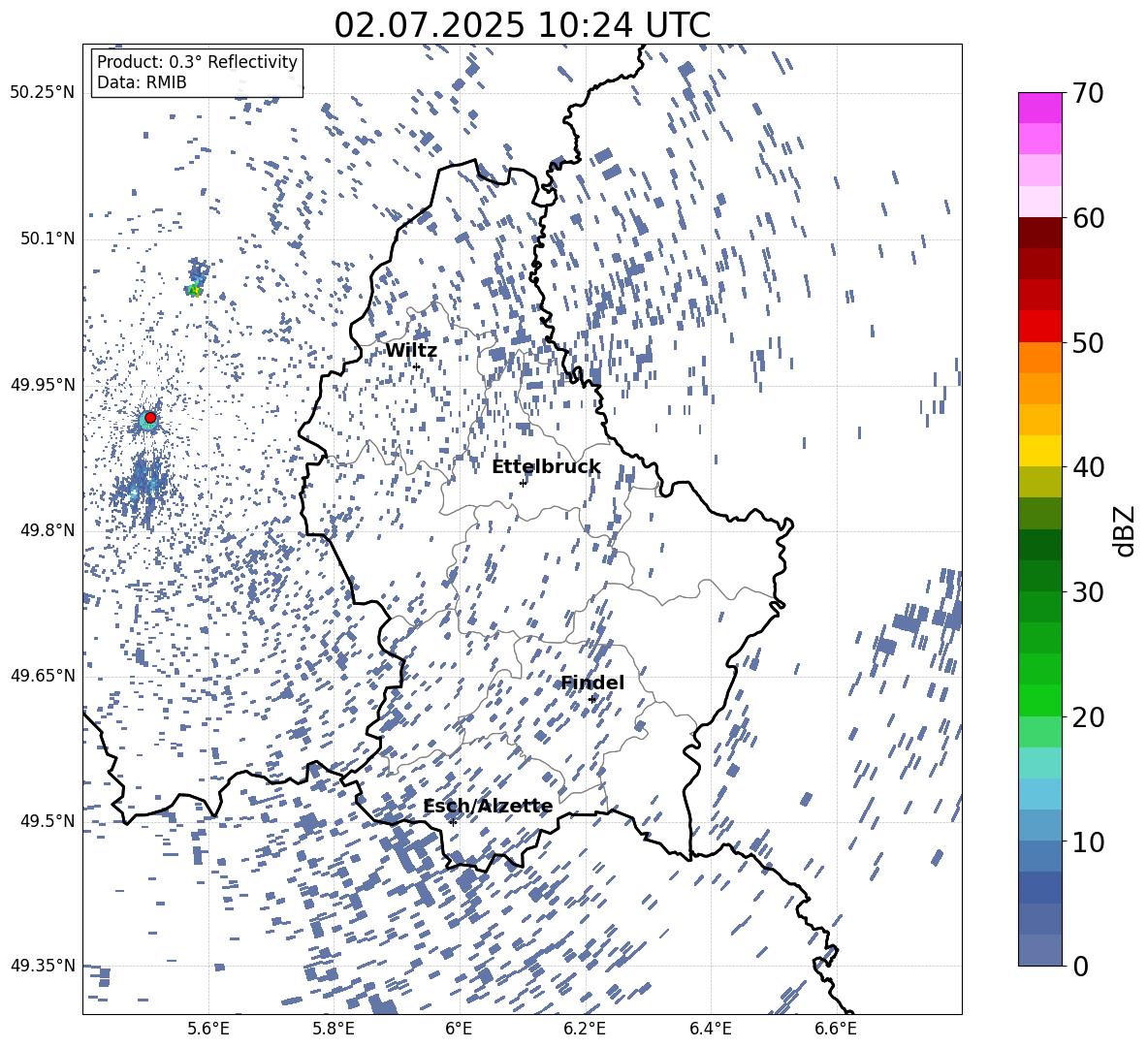Pick the slate-blue bottom colorbar segment at 0
Viewport: 1148px width, 1048px height.
[1039, 950]
